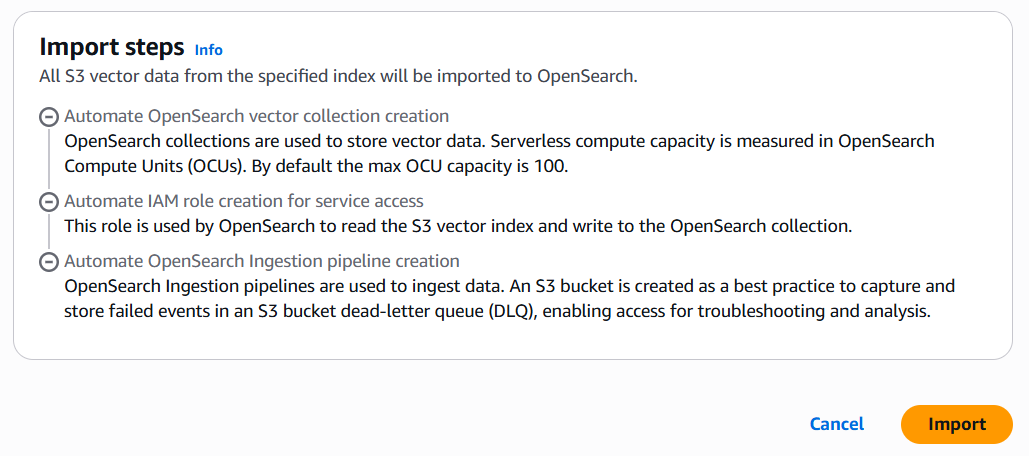The image size is (1029, 456).
Task: Collapse the IAM role creation step icon
Action: pos(47,202)
